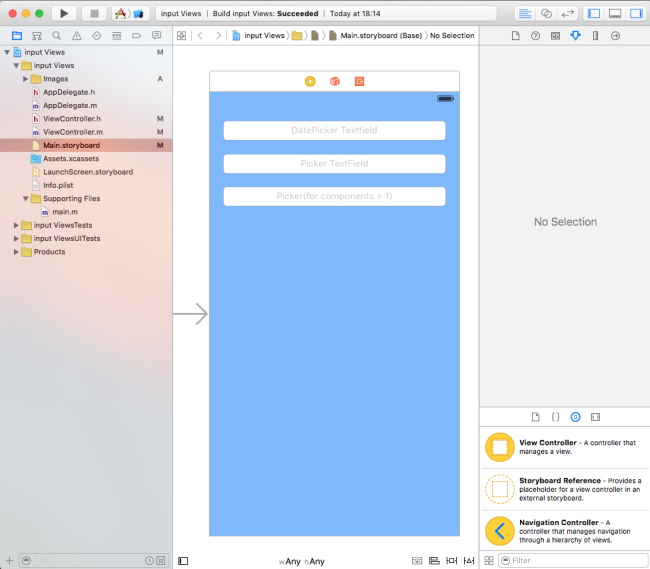Show the Standard editor
This screenshot has height=569, width=650.
tap(525, 13)
